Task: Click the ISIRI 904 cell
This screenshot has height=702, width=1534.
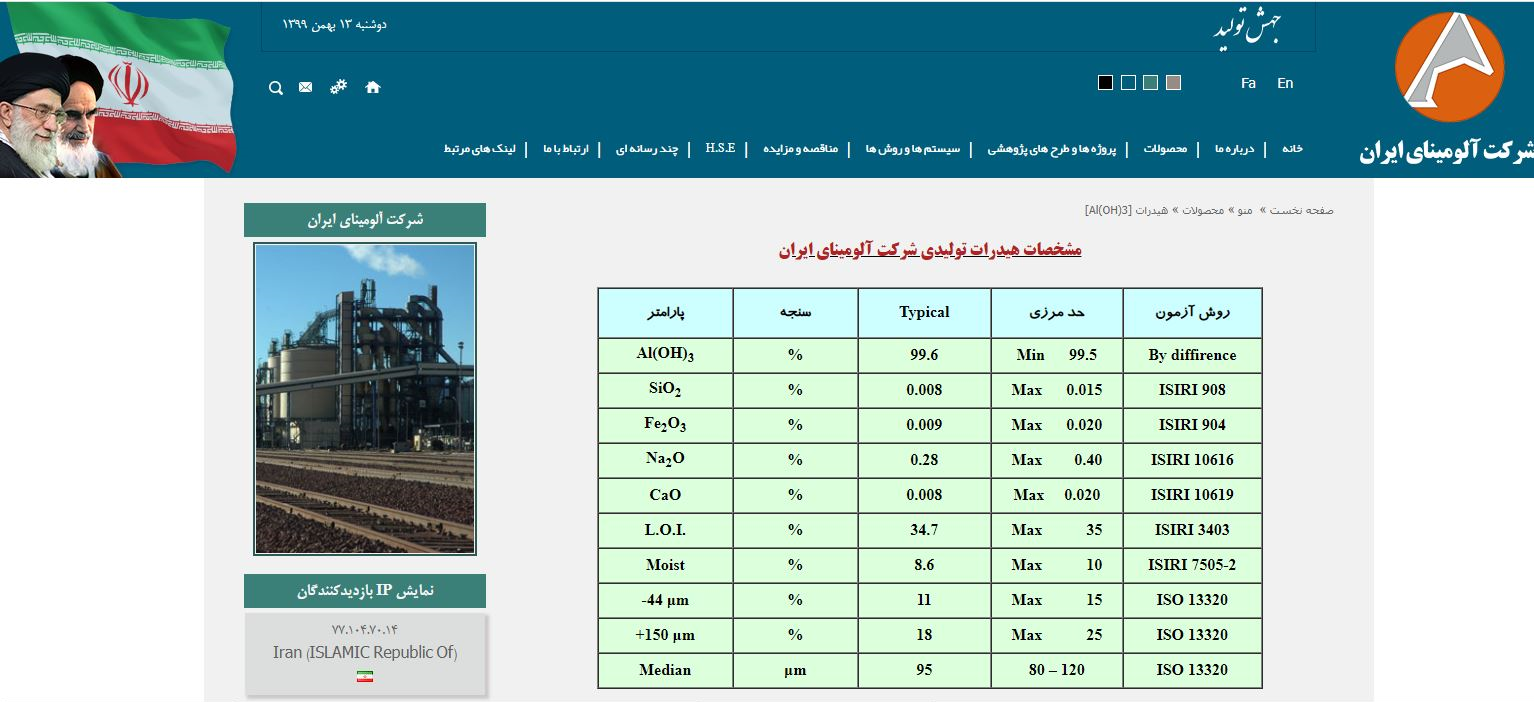Action: pyautogui.click(x=1192, y=425)
